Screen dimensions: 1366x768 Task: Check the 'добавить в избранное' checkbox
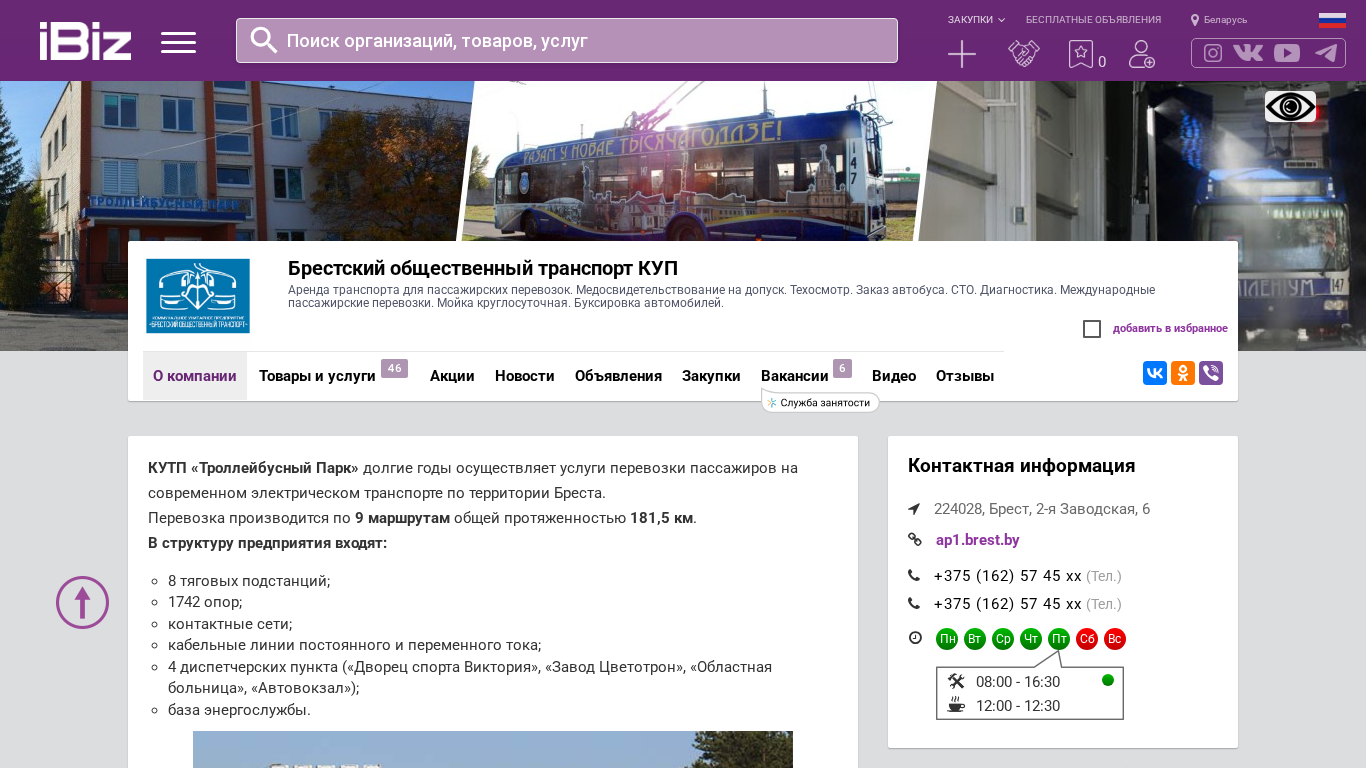1092,329
